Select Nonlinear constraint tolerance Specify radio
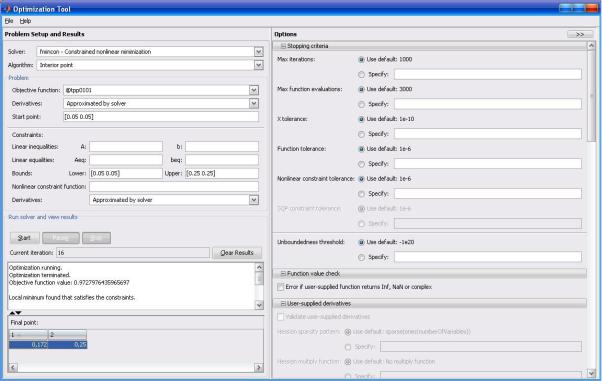This screenshot has width=602, height=381. pos(361,194)
